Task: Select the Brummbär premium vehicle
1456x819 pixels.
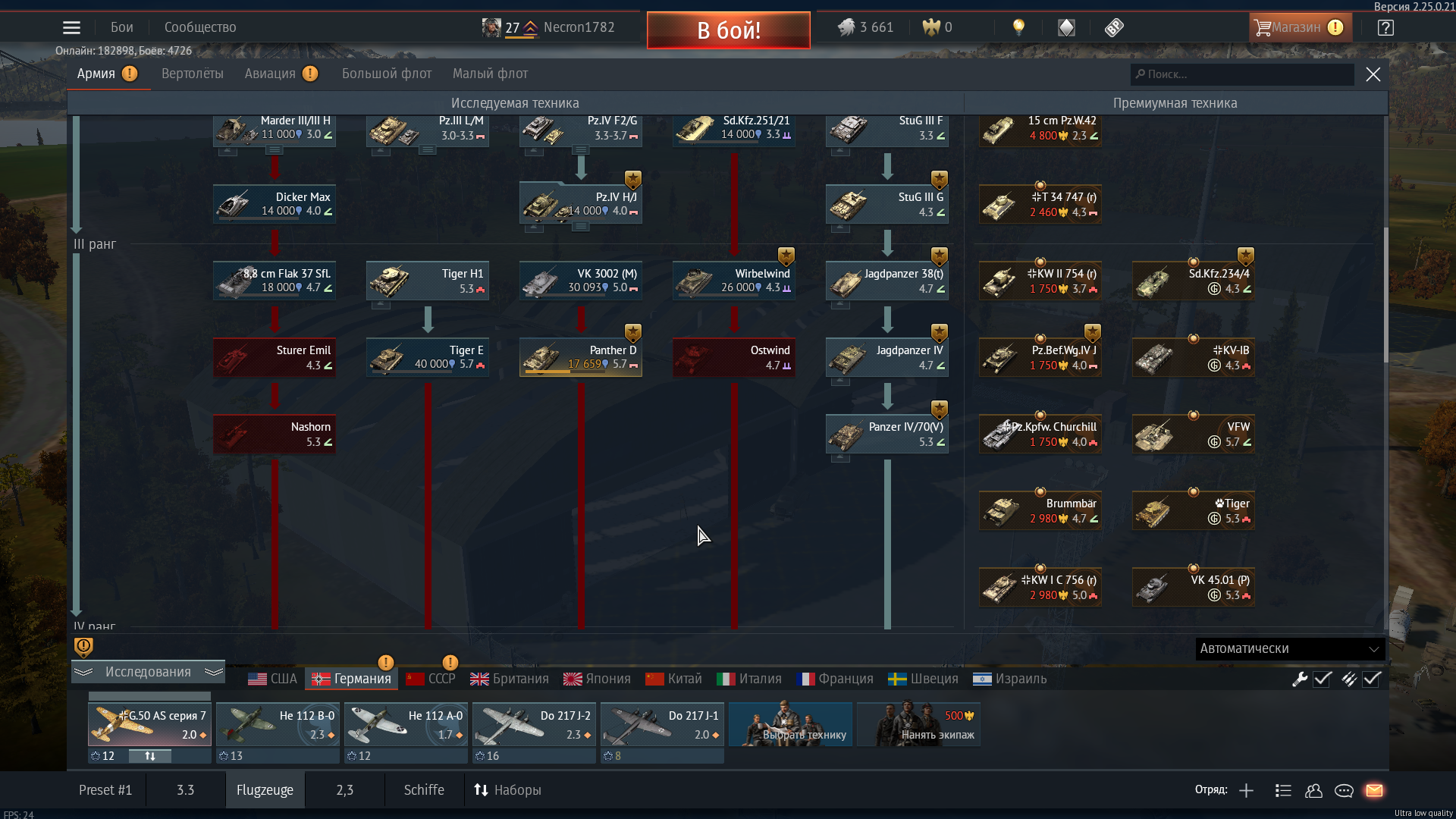Action: pos(1040,510)
